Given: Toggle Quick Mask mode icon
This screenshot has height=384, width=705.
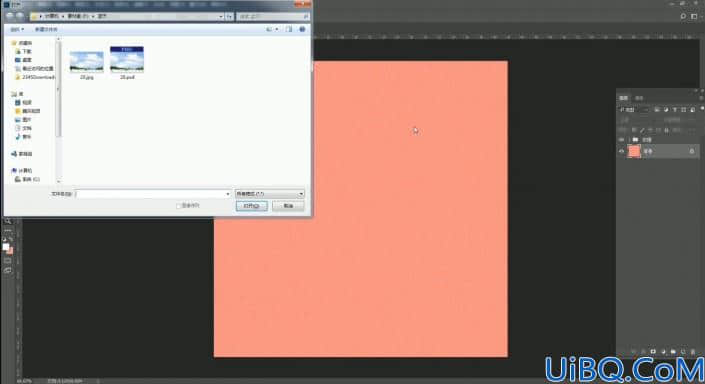Looking at the screenshot, I should (8, 260).
